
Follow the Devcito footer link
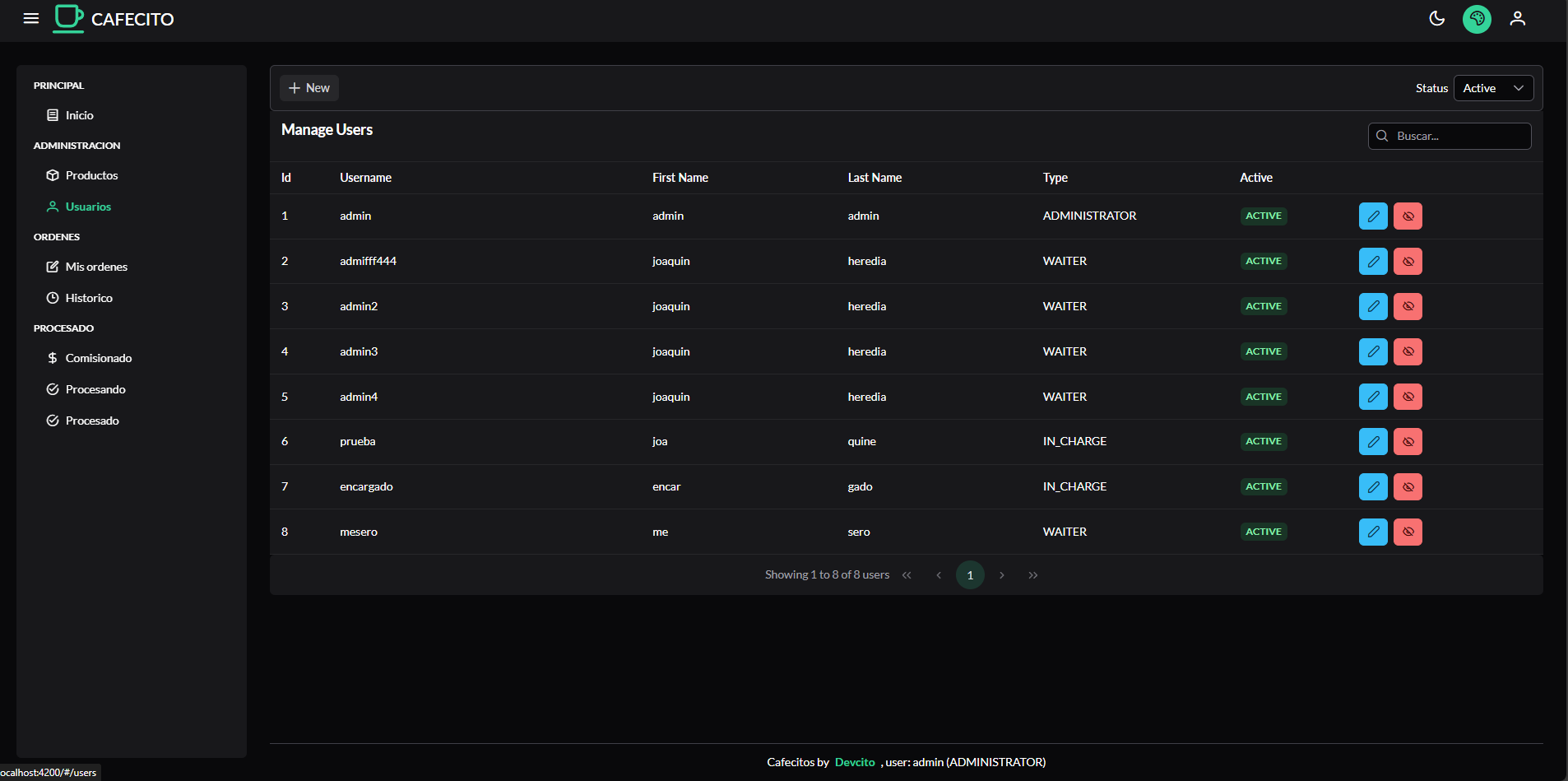(x=855, y=762)
